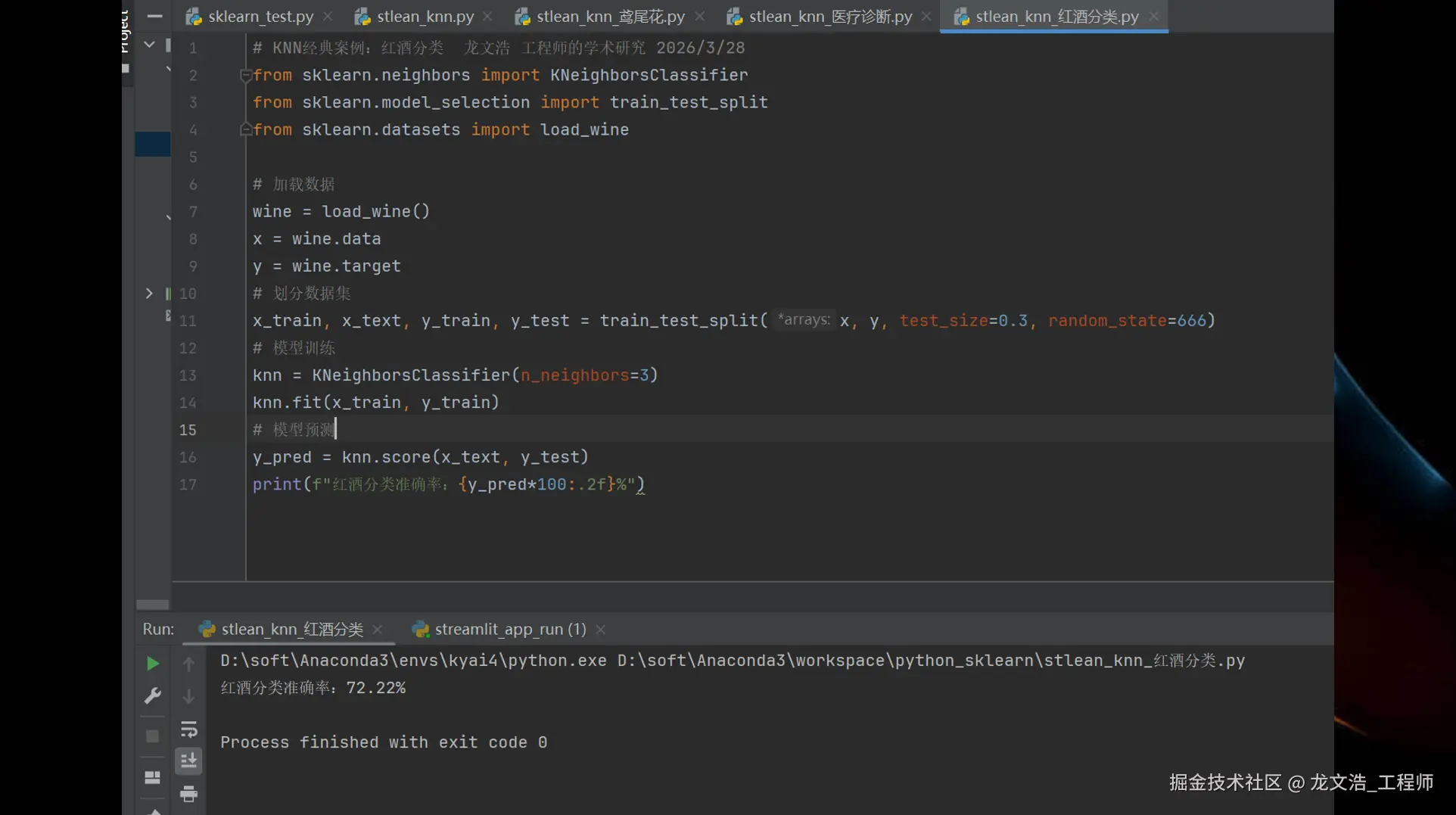Open the stlean_knn_医疗诊断.py tab

[831, 17]
